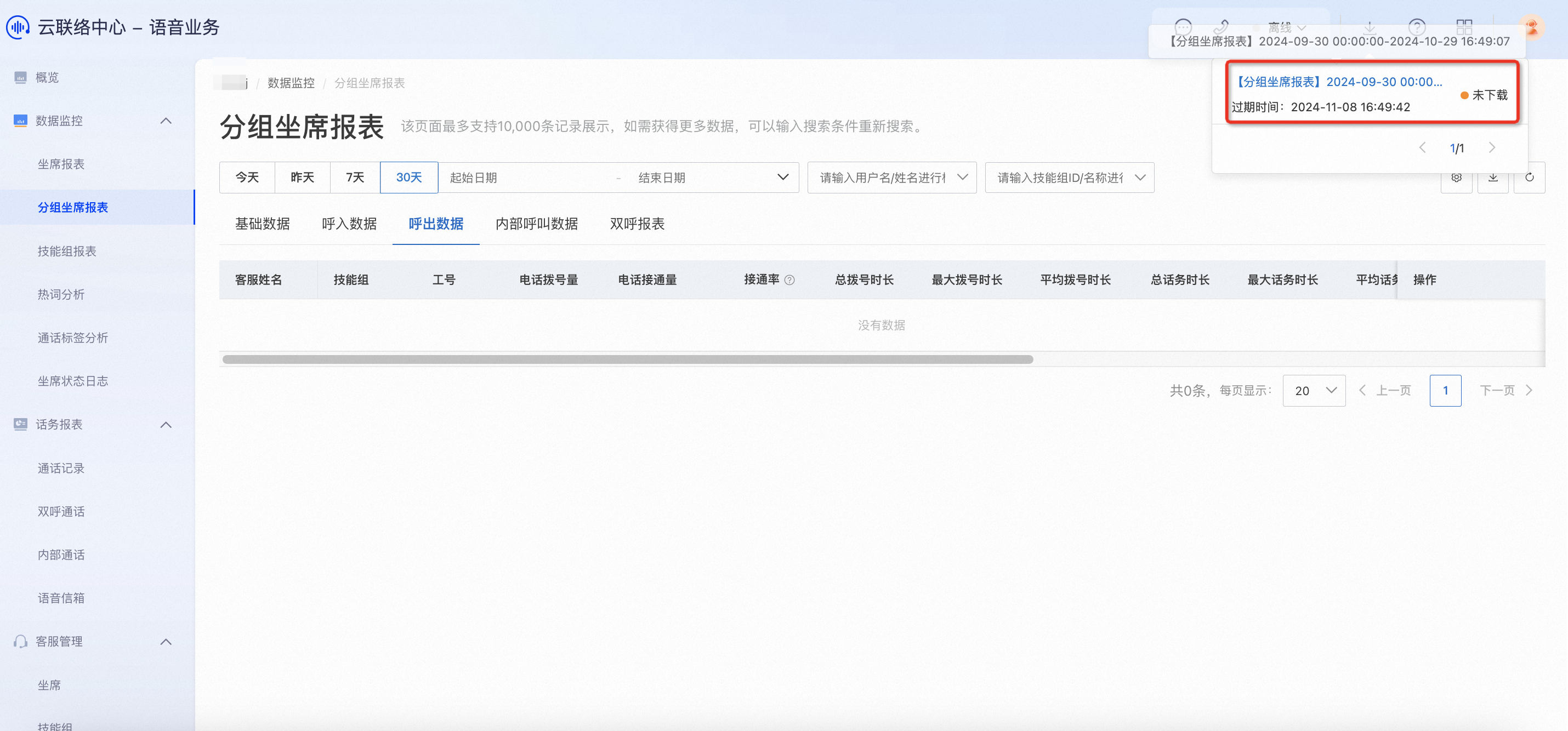Click the 总话务时长 column header

[1180, 280]
